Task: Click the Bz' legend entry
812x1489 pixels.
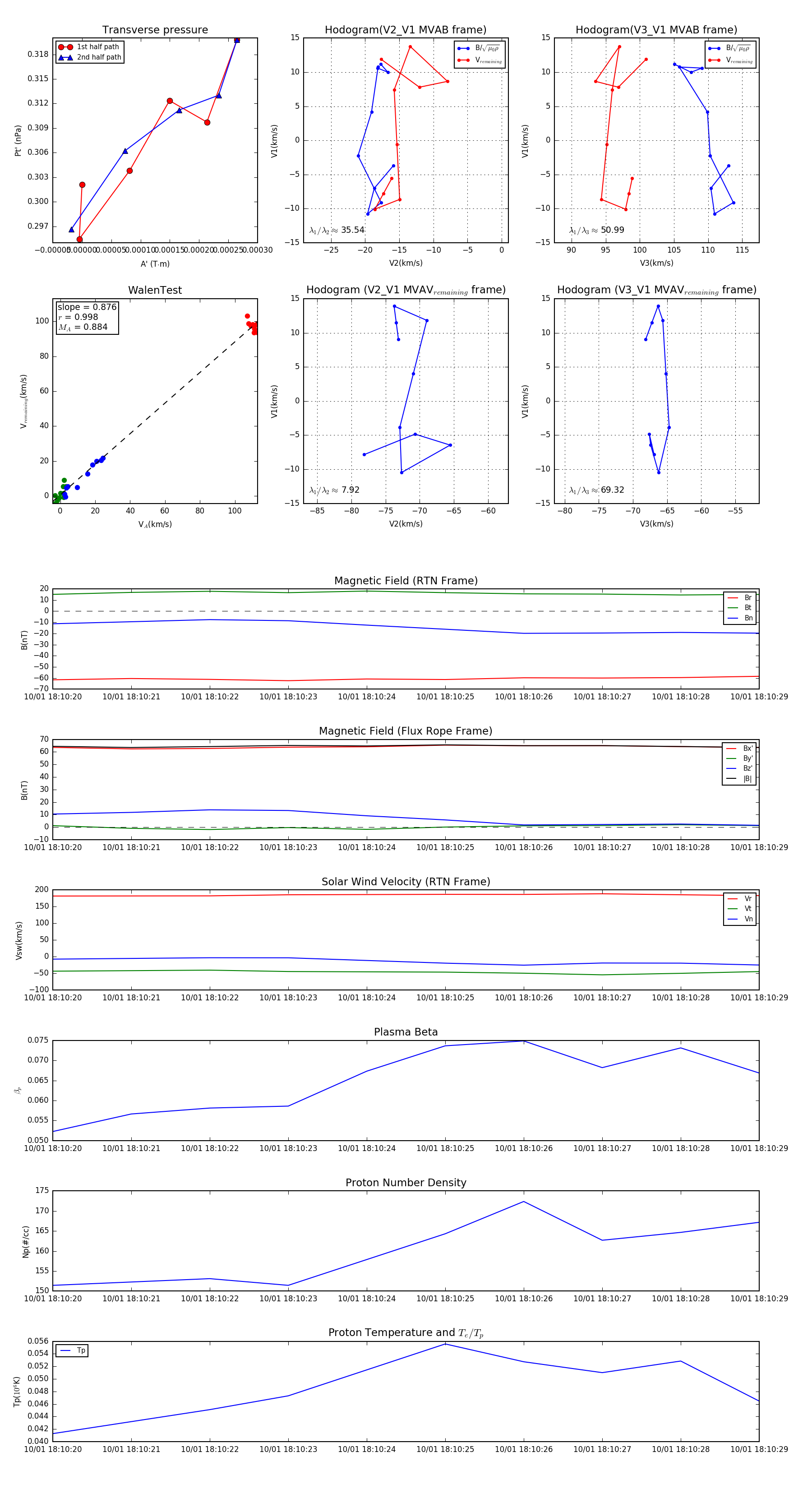Action: 740,768
